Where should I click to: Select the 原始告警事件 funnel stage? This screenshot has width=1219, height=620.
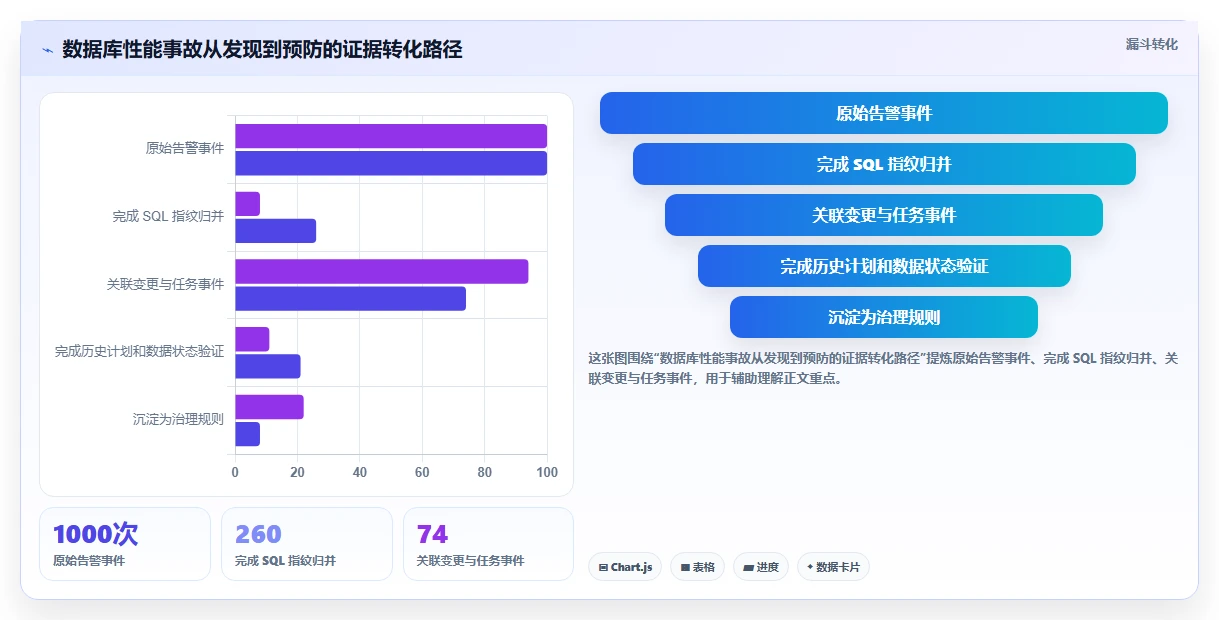[x=883, y=113]
